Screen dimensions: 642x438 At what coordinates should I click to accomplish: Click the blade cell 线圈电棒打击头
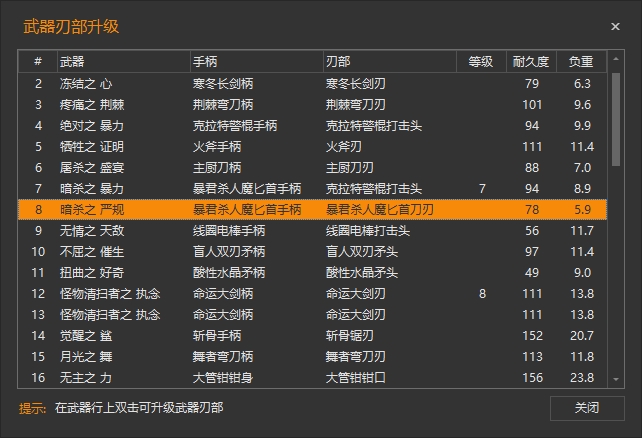click(x=368, y=231)
